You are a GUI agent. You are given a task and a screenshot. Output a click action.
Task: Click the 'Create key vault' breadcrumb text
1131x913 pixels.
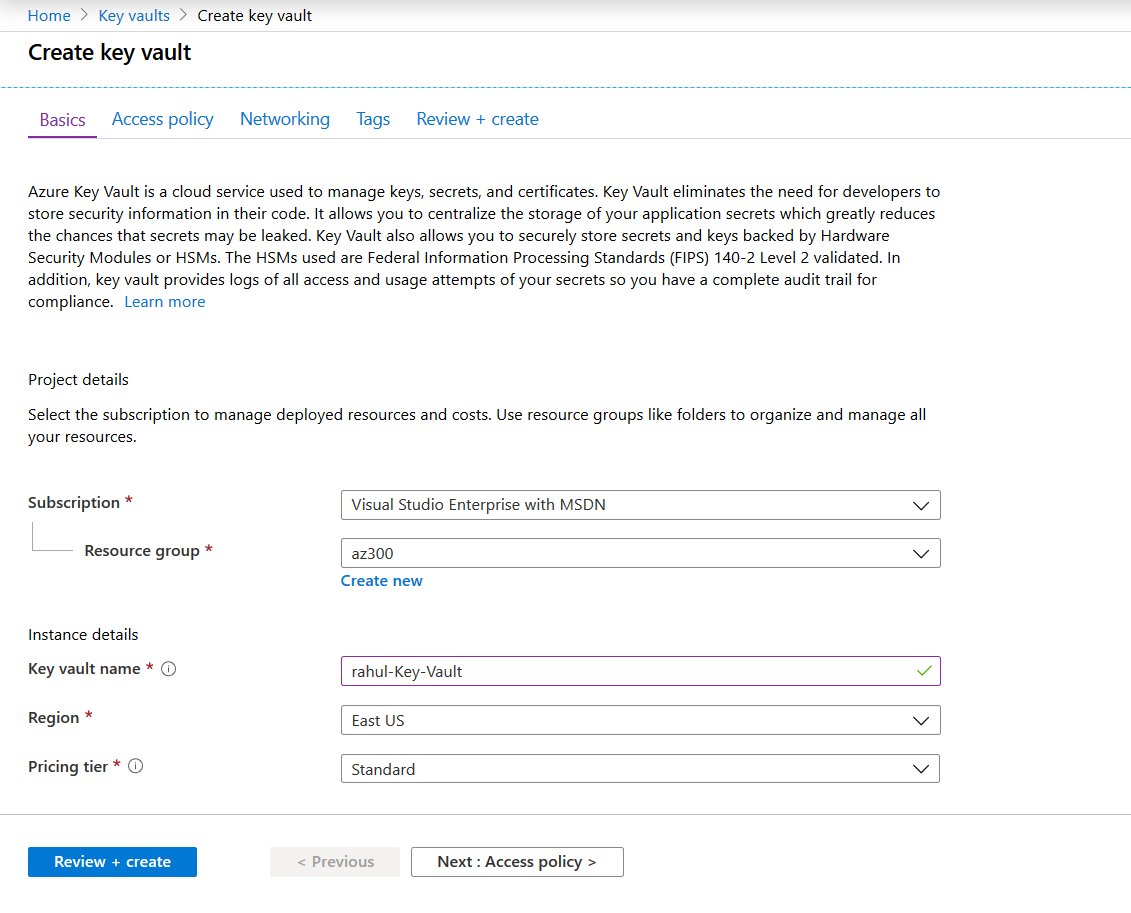tap(255, 16)
